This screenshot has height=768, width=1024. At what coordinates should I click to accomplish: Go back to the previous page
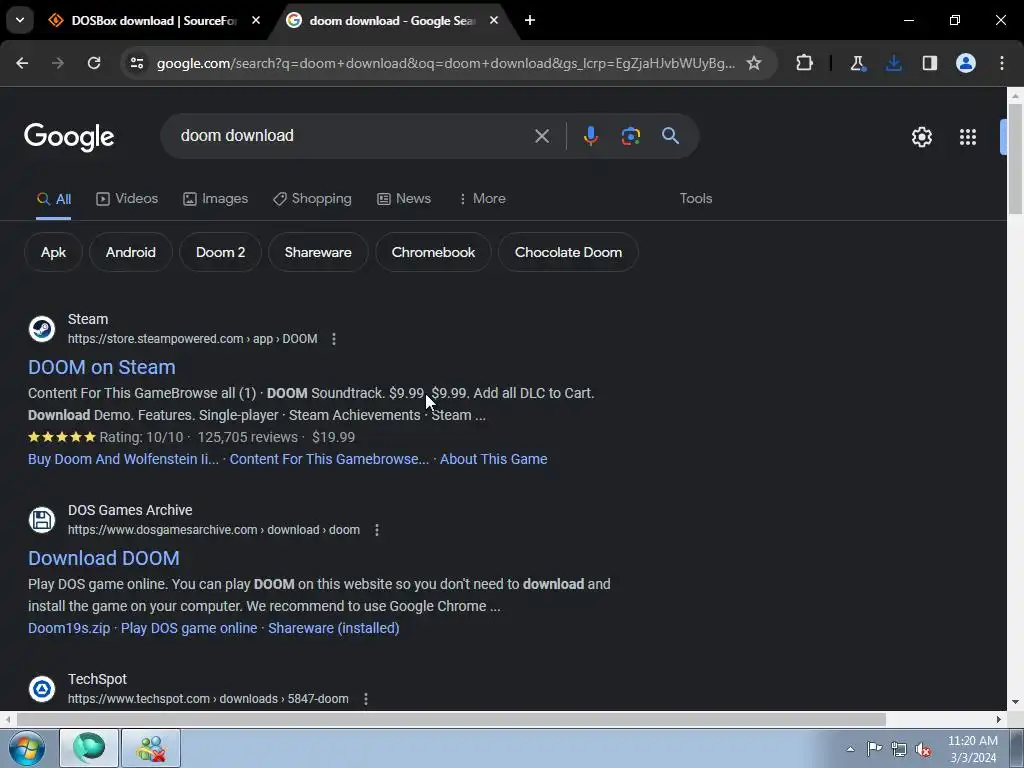[22, 63]
